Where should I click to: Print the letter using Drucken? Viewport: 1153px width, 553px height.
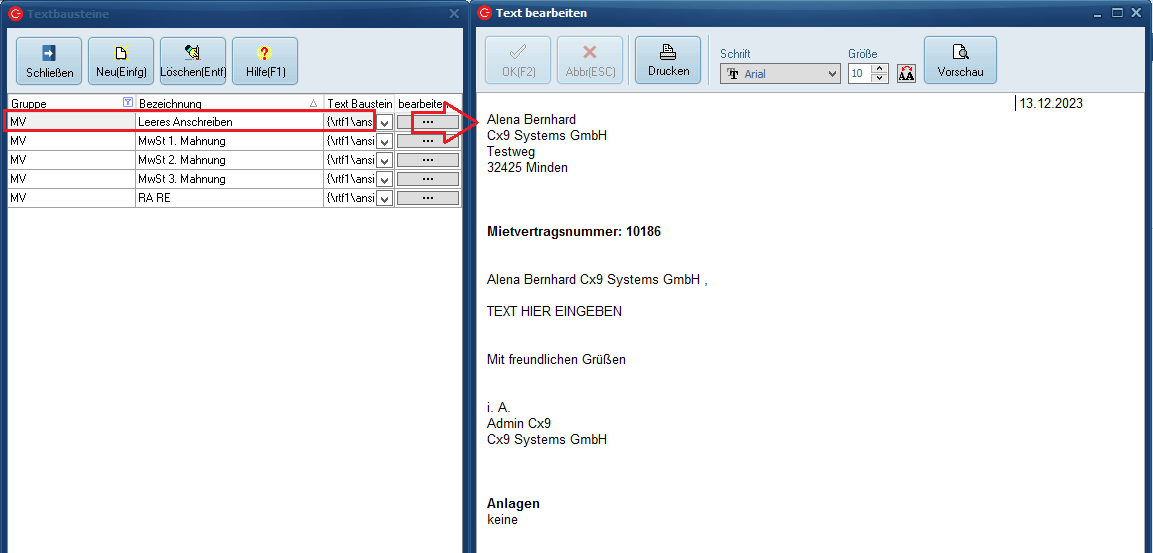click(668, 60)
